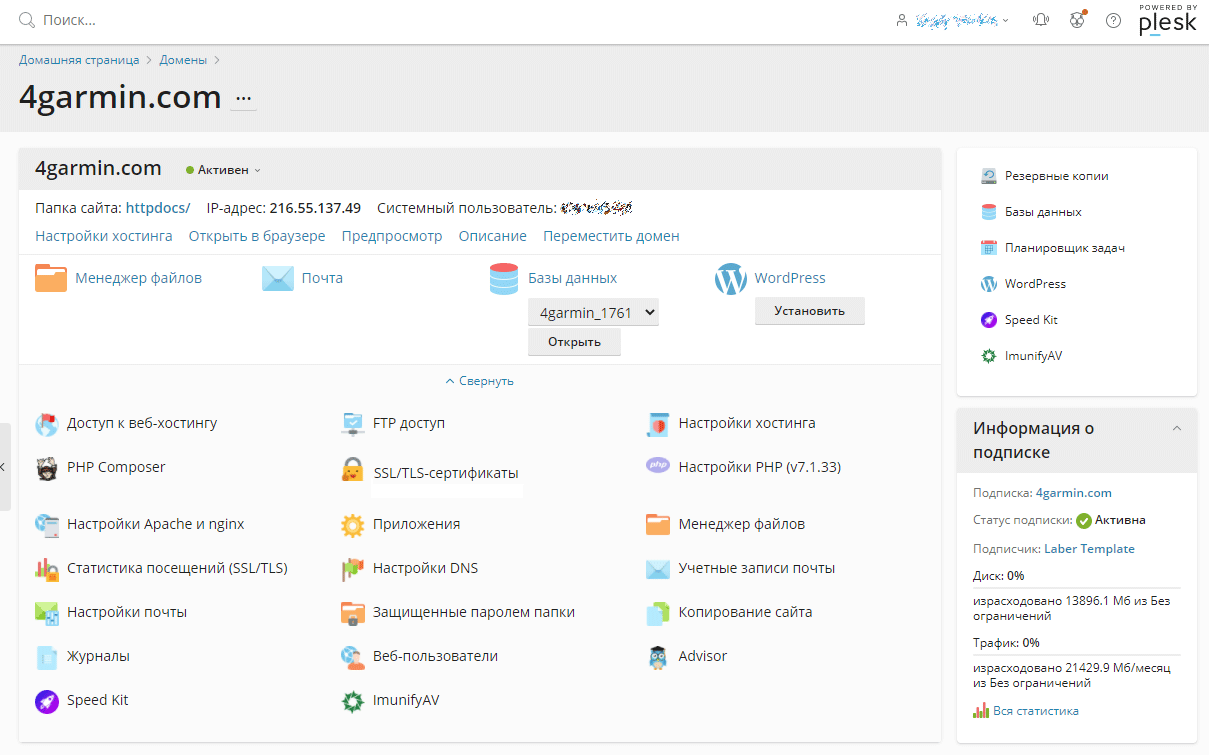Open Настройки хостинга link under site folder
Screen dimensions: 1209x755
[104, 236]
